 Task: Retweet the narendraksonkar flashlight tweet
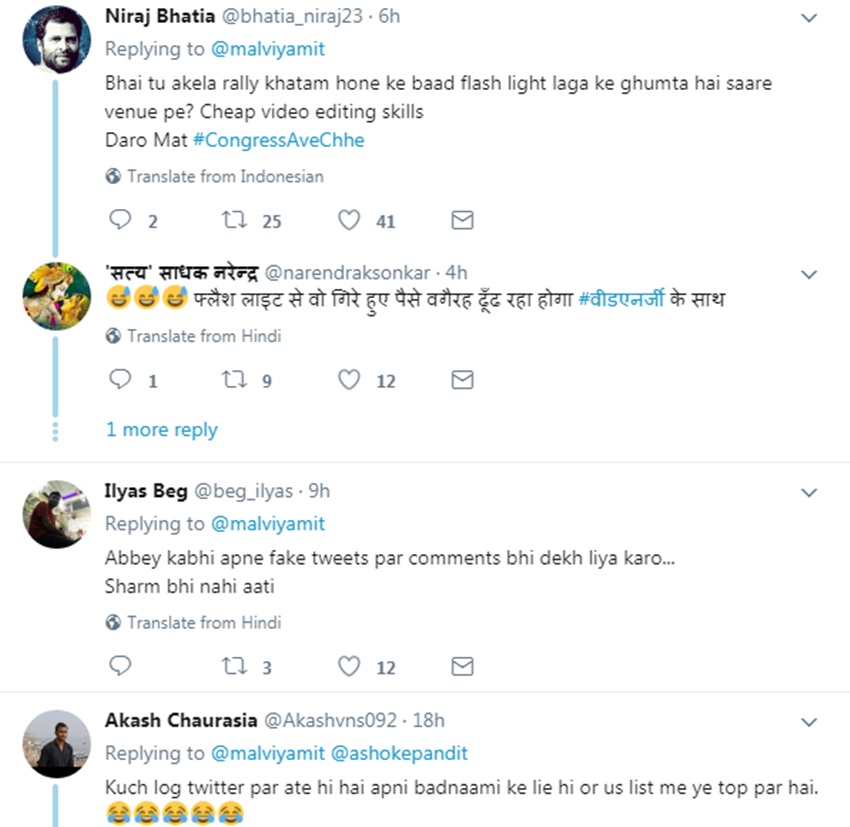234,380
